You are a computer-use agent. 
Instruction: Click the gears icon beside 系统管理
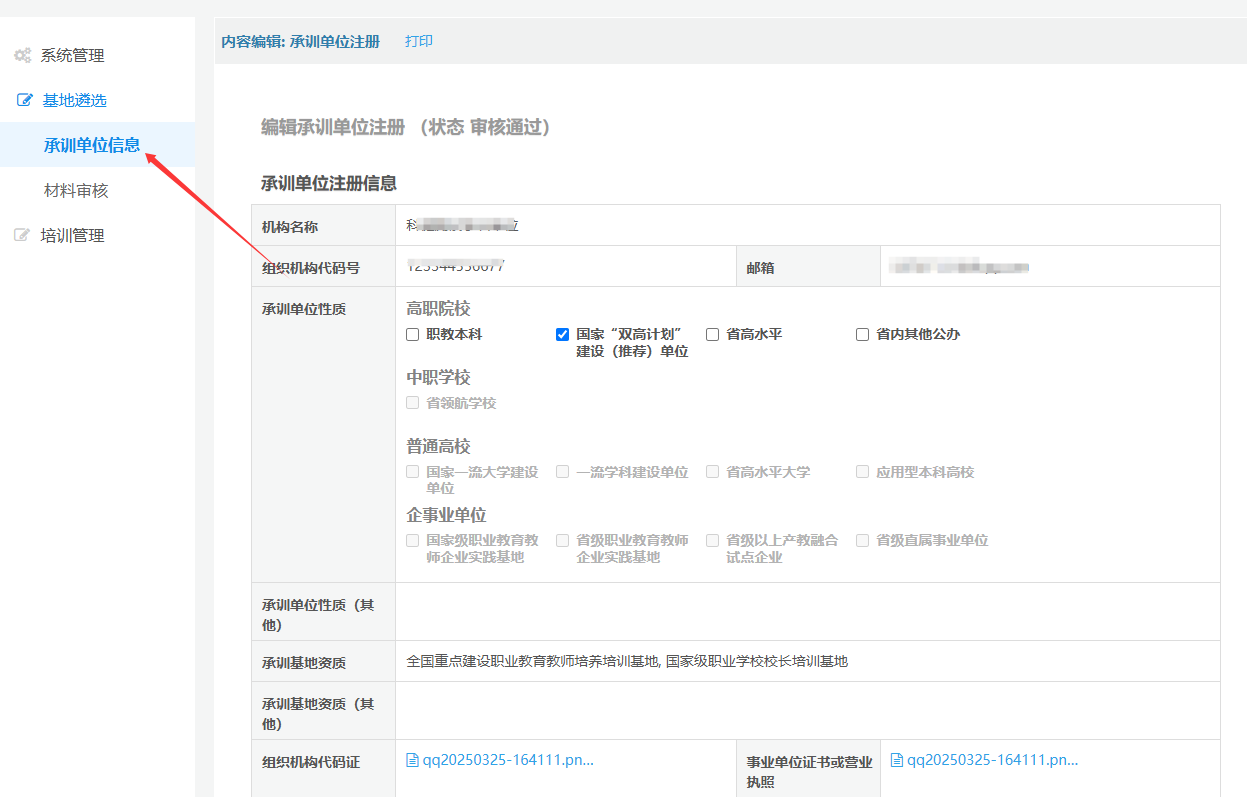22,56
